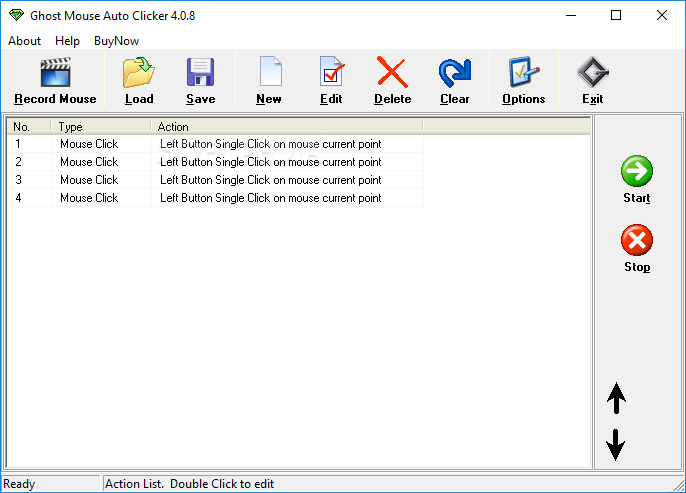
Task: Click the Type column header
Action: [101, 127]
